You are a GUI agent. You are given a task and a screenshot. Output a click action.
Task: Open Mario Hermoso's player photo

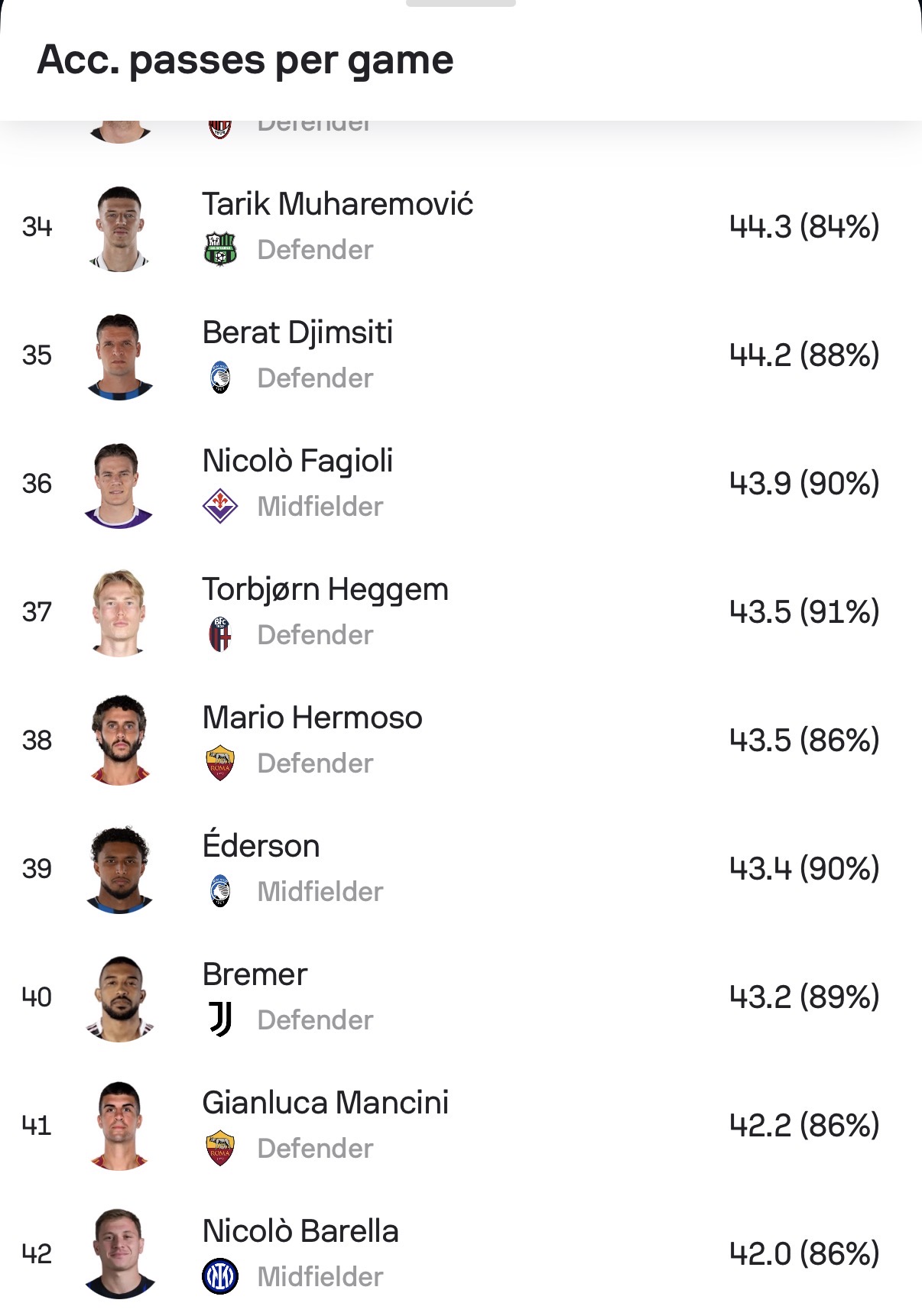118,741
